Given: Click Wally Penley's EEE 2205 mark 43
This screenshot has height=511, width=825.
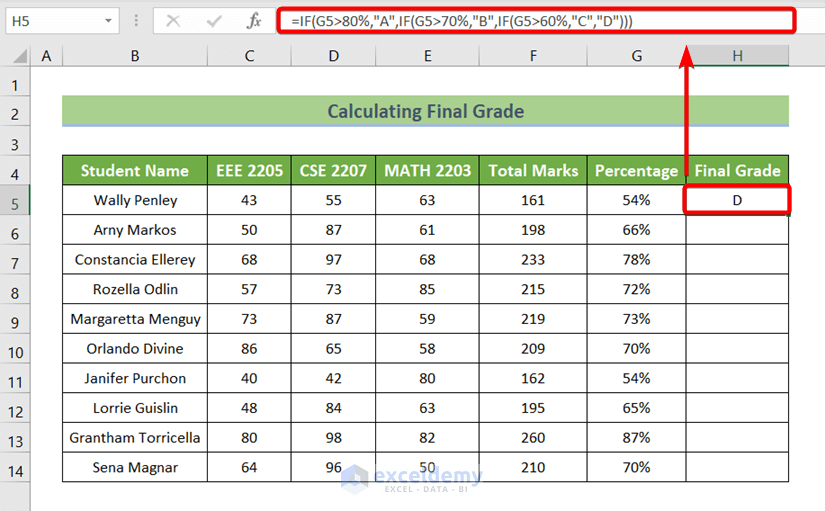Looking at the screenshot, I should 249,200.
